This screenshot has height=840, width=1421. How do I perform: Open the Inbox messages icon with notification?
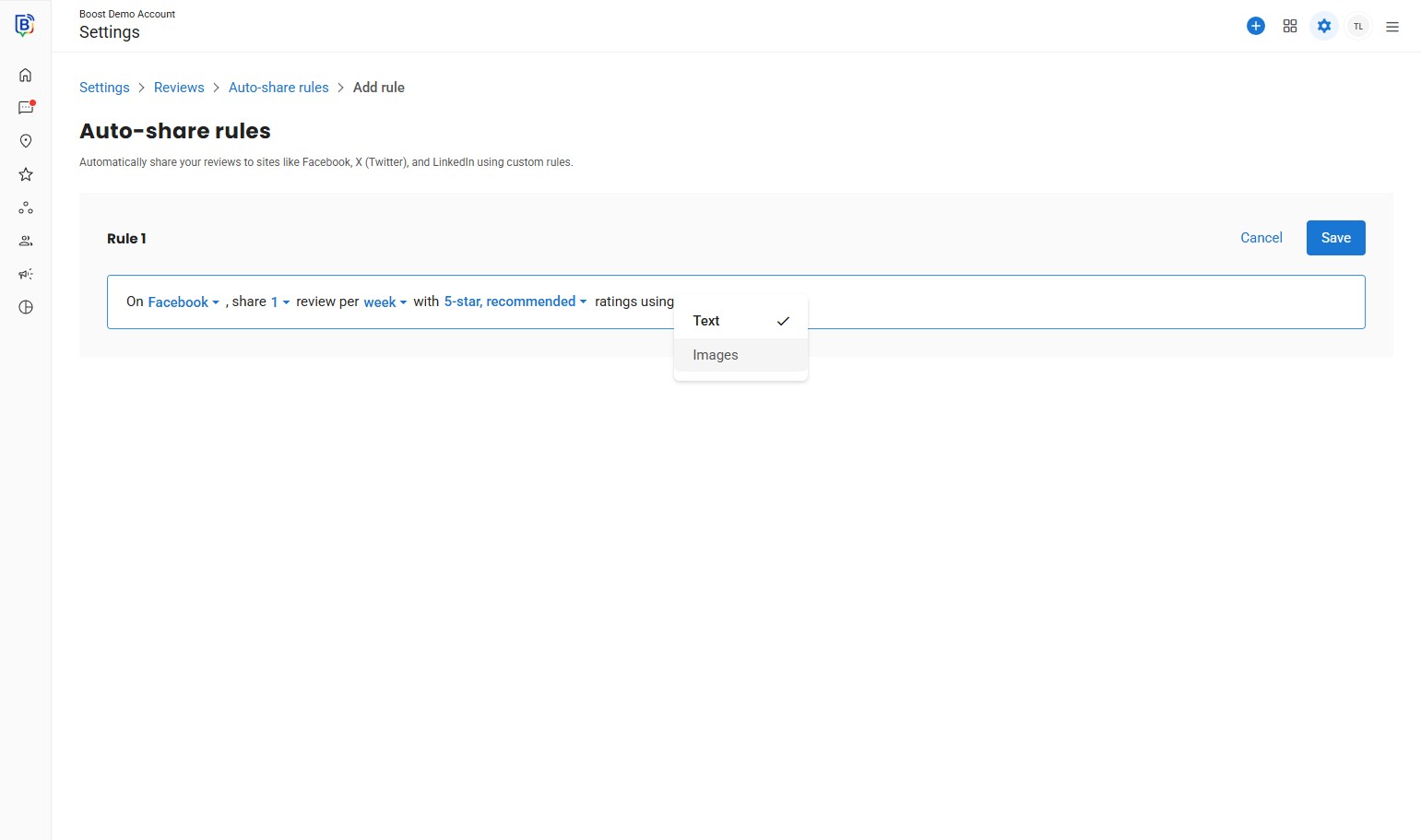pos(26,108)
